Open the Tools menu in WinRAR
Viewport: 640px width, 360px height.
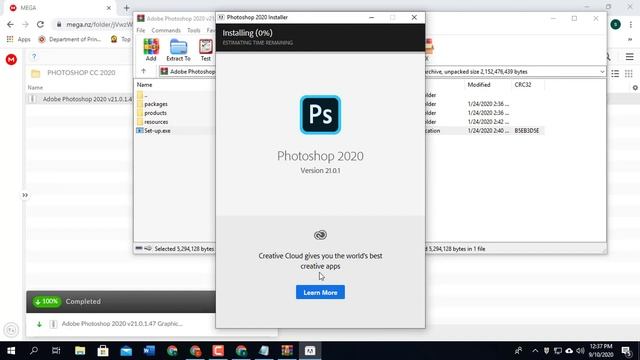tap(193, 30)
